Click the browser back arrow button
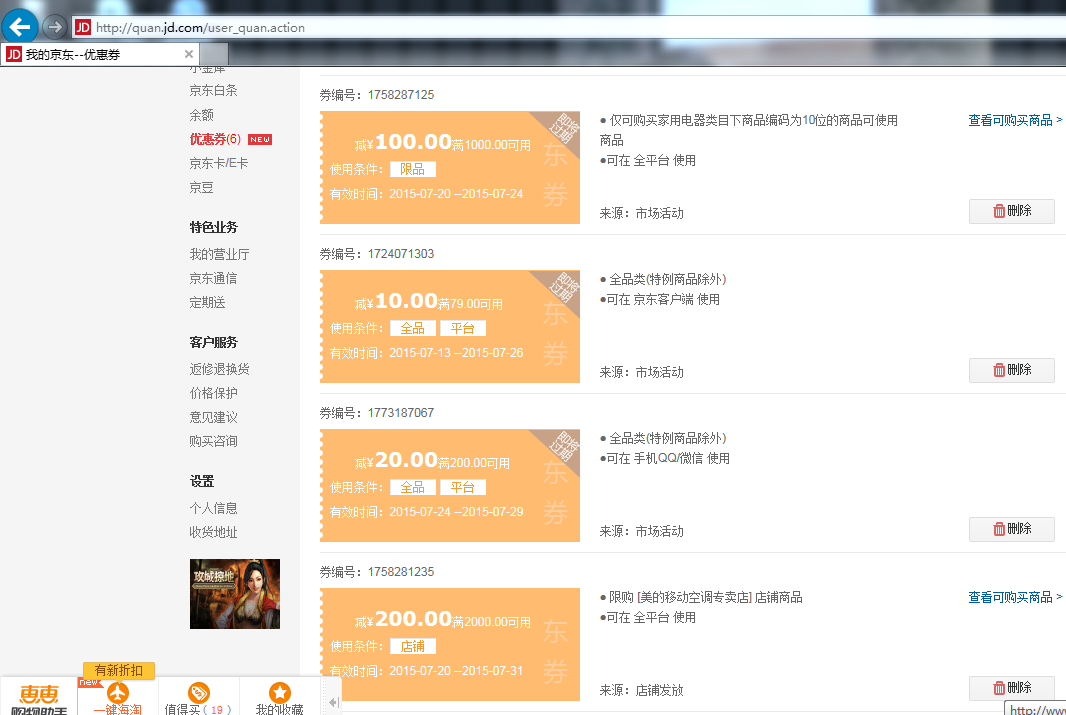This screenshot has width=1066, height=715. tap(20, 26)
